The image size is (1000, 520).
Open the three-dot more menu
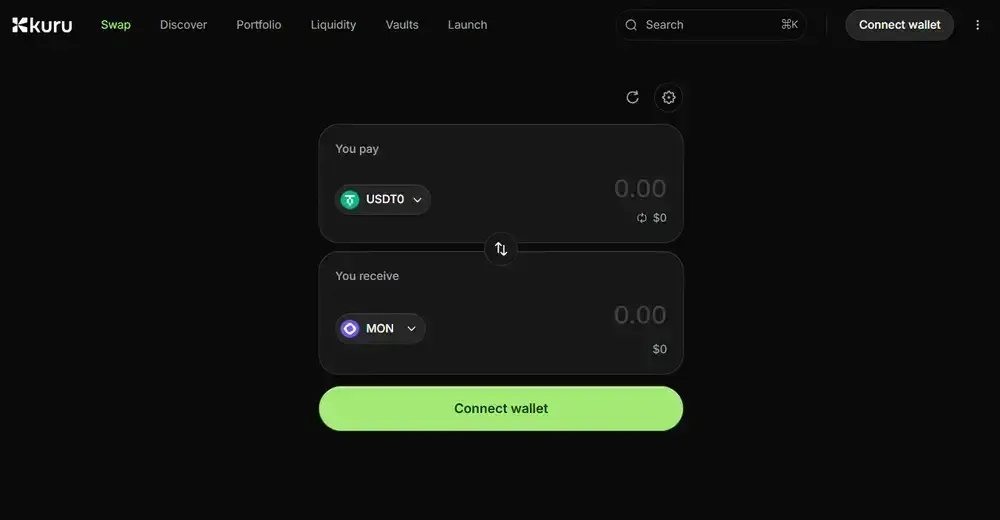pyautogui.click(x=977, y=25)
